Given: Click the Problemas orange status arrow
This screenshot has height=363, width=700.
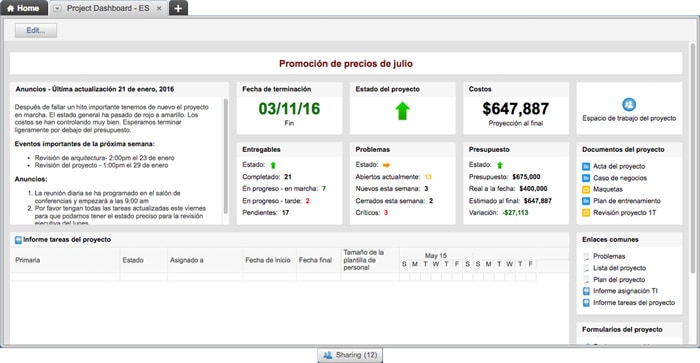Looking at the screenshot, I should point(386,165).
